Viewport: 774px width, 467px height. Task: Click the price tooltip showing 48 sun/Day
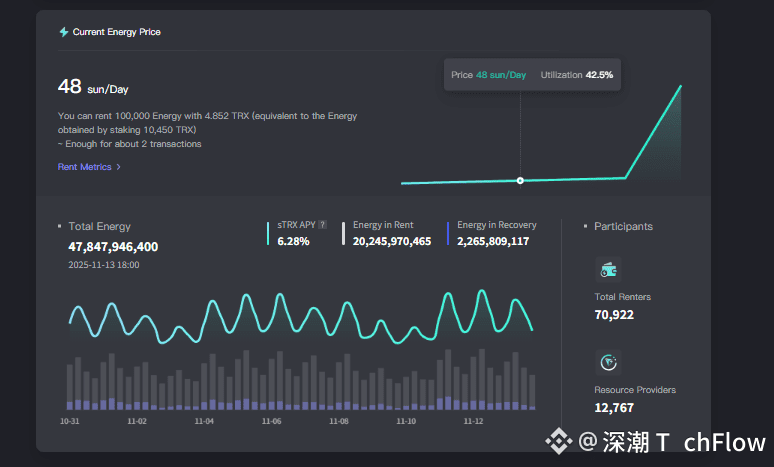488,75
